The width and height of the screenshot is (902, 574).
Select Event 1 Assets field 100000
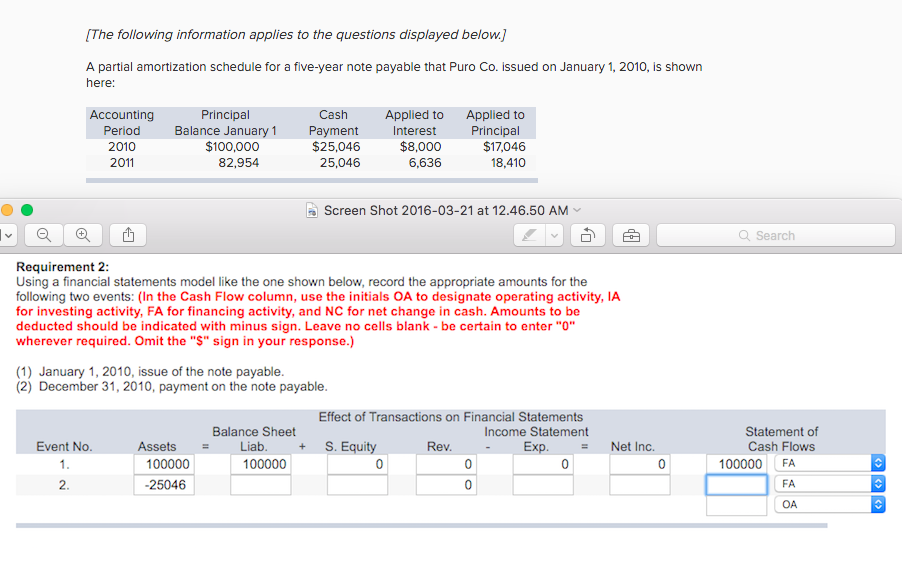pyautogui.click(x=164, y=464)
